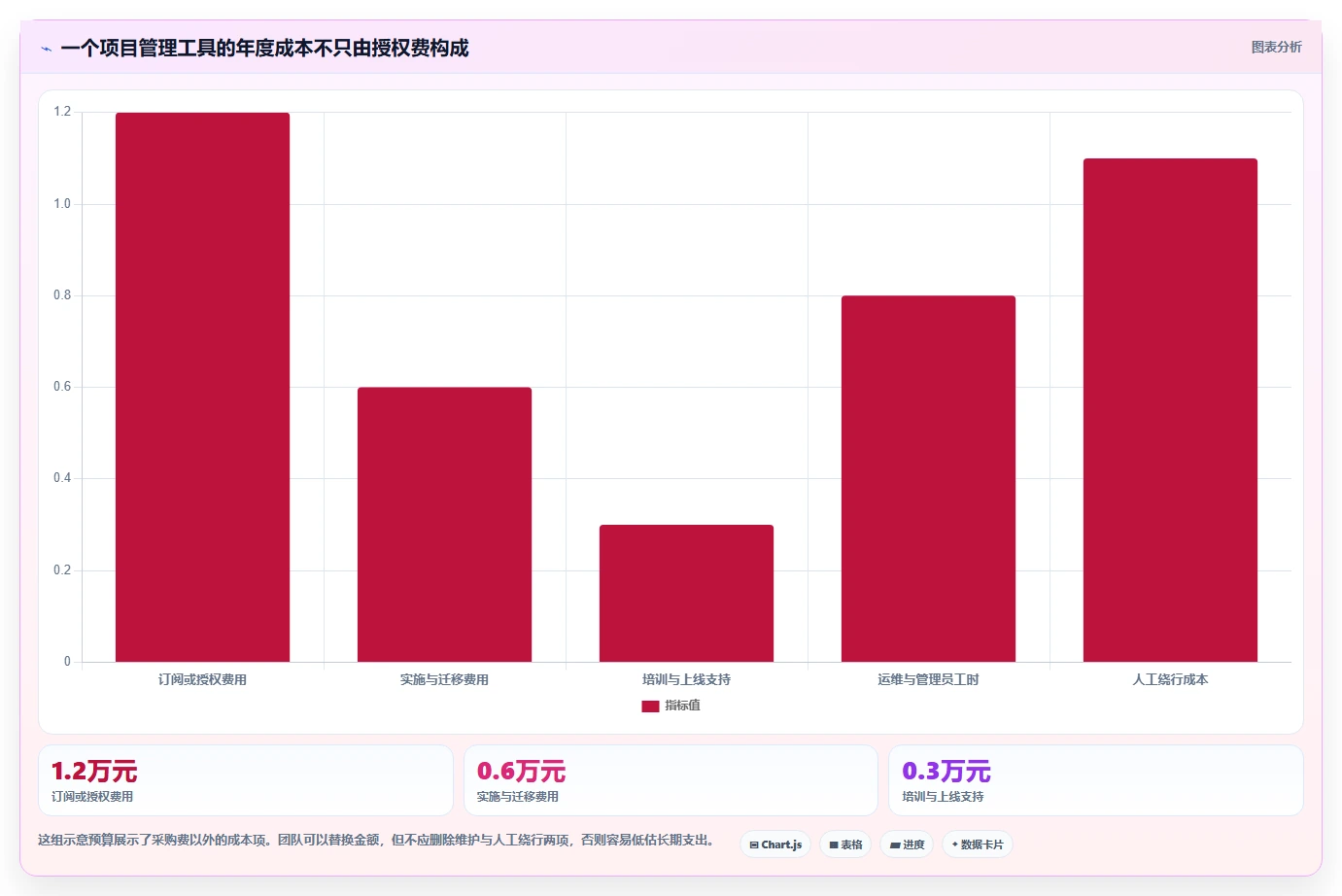Click the y-axis value 0.8
Viewport: 1342px width, 896px height.
pyautogui.click(x=62, y=295)
